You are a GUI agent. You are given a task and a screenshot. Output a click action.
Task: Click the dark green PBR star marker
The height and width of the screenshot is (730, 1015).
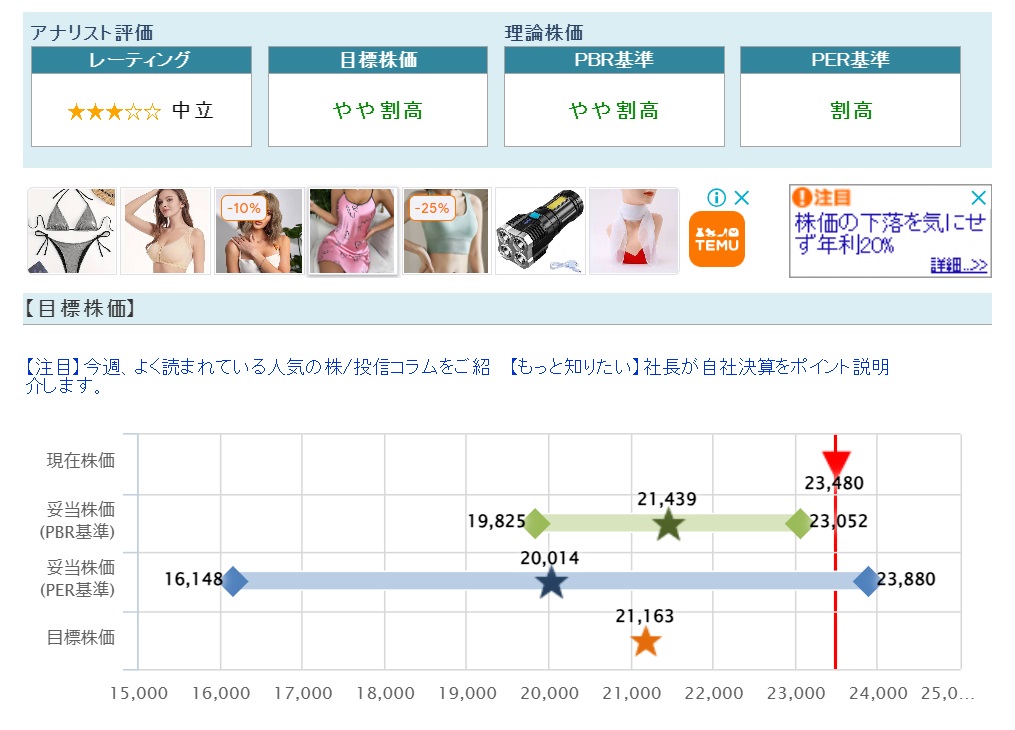tap(668, 524)
